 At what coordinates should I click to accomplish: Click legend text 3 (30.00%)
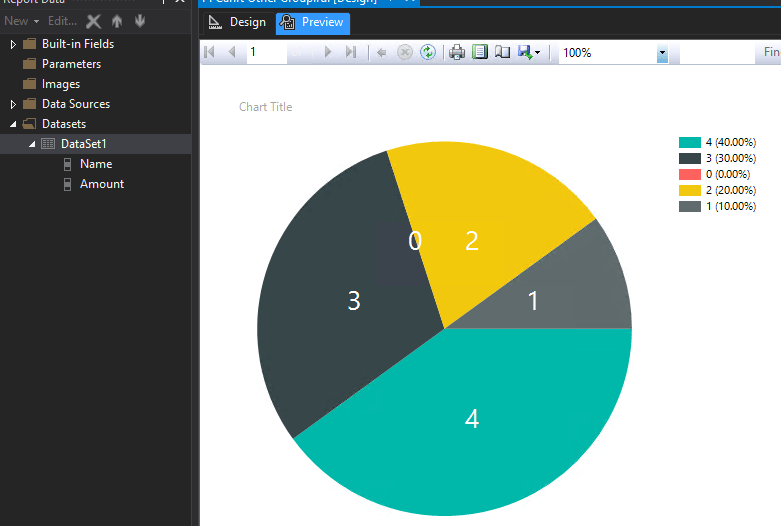731,158
